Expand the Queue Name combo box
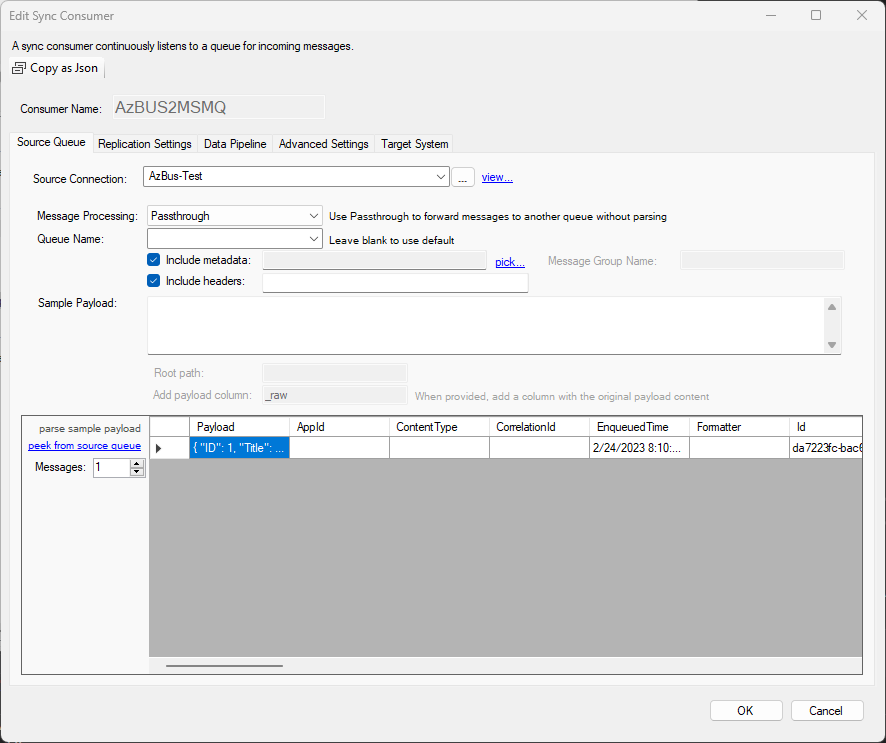886x743 pixels. [x=314, y=239]
